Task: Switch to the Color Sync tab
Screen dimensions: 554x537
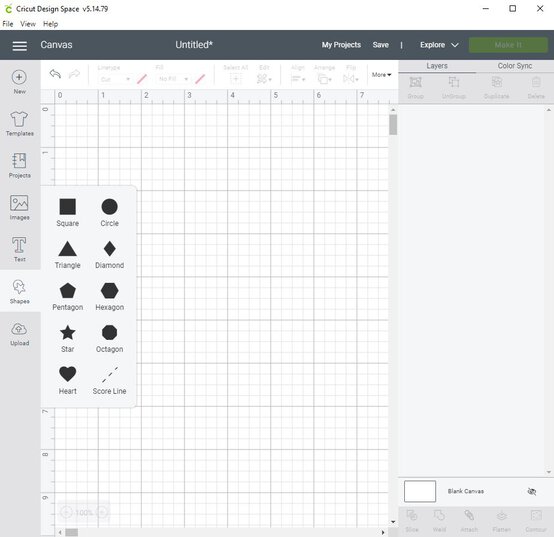Action: pyautogui.click(x=515, y=66)
